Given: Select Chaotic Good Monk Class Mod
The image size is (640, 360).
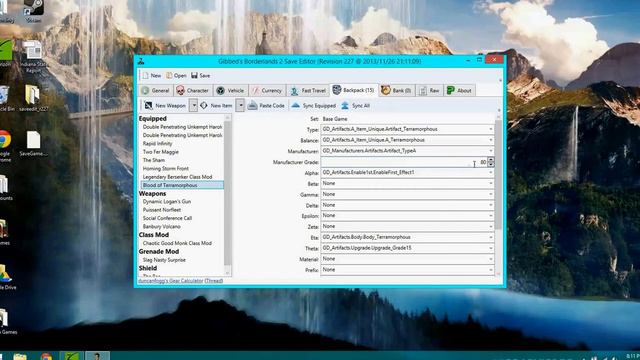Looking at the screenshot, I should (x=177, y=243).
